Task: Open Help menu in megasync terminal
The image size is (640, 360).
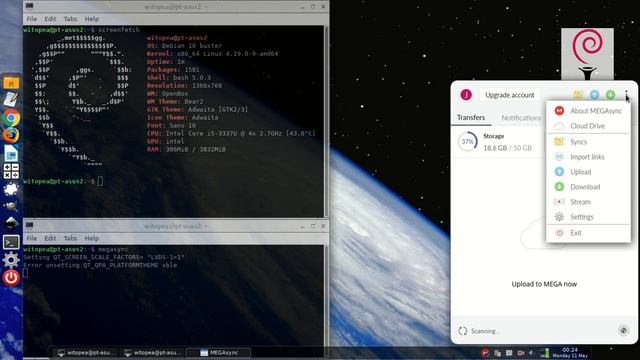Action: 92,238
